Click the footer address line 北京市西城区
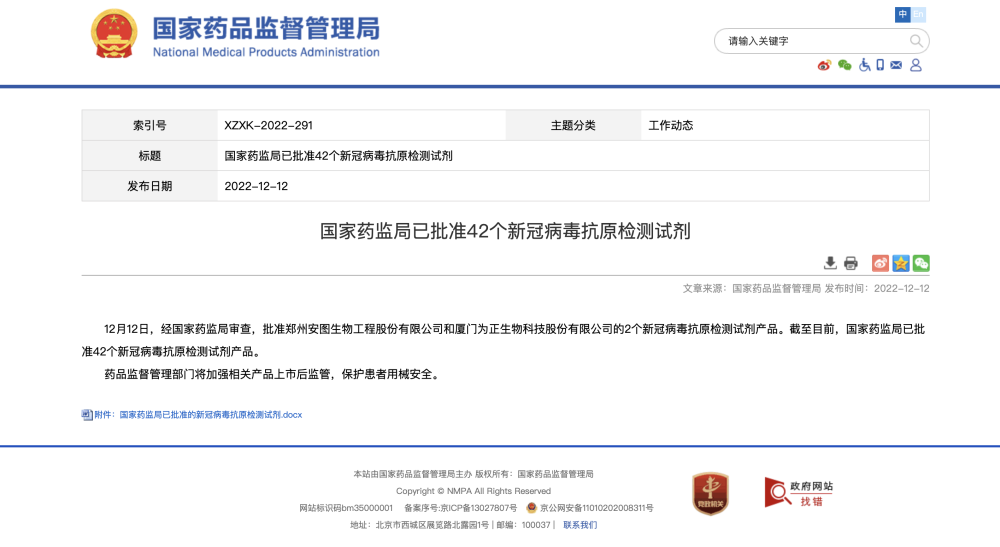Screen dimensions: 1000x547 click(x=419, y=525)
